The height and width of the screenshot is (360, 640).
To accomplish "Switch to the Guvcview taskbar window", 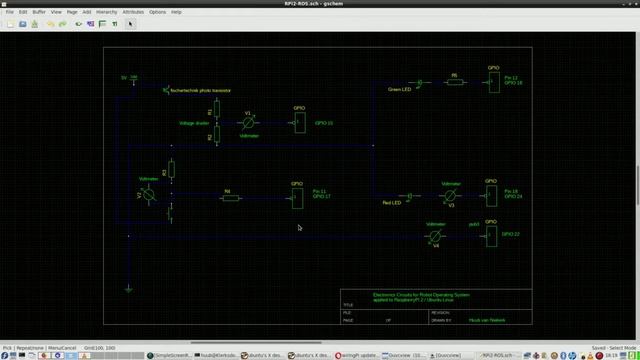I will tap(404, 356).
